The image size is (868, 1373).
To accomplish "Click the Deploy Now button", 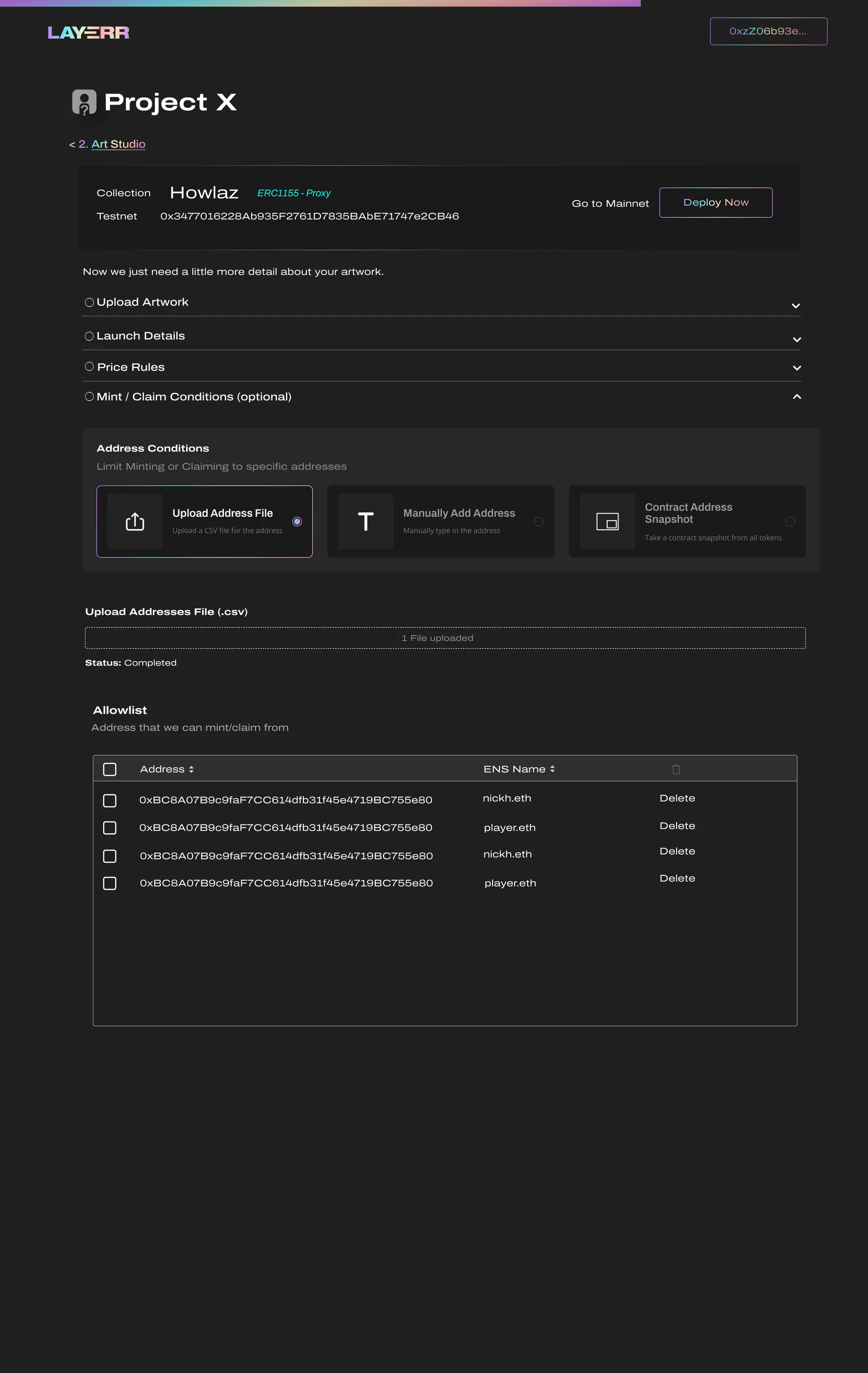I will [x=716, y=202].
